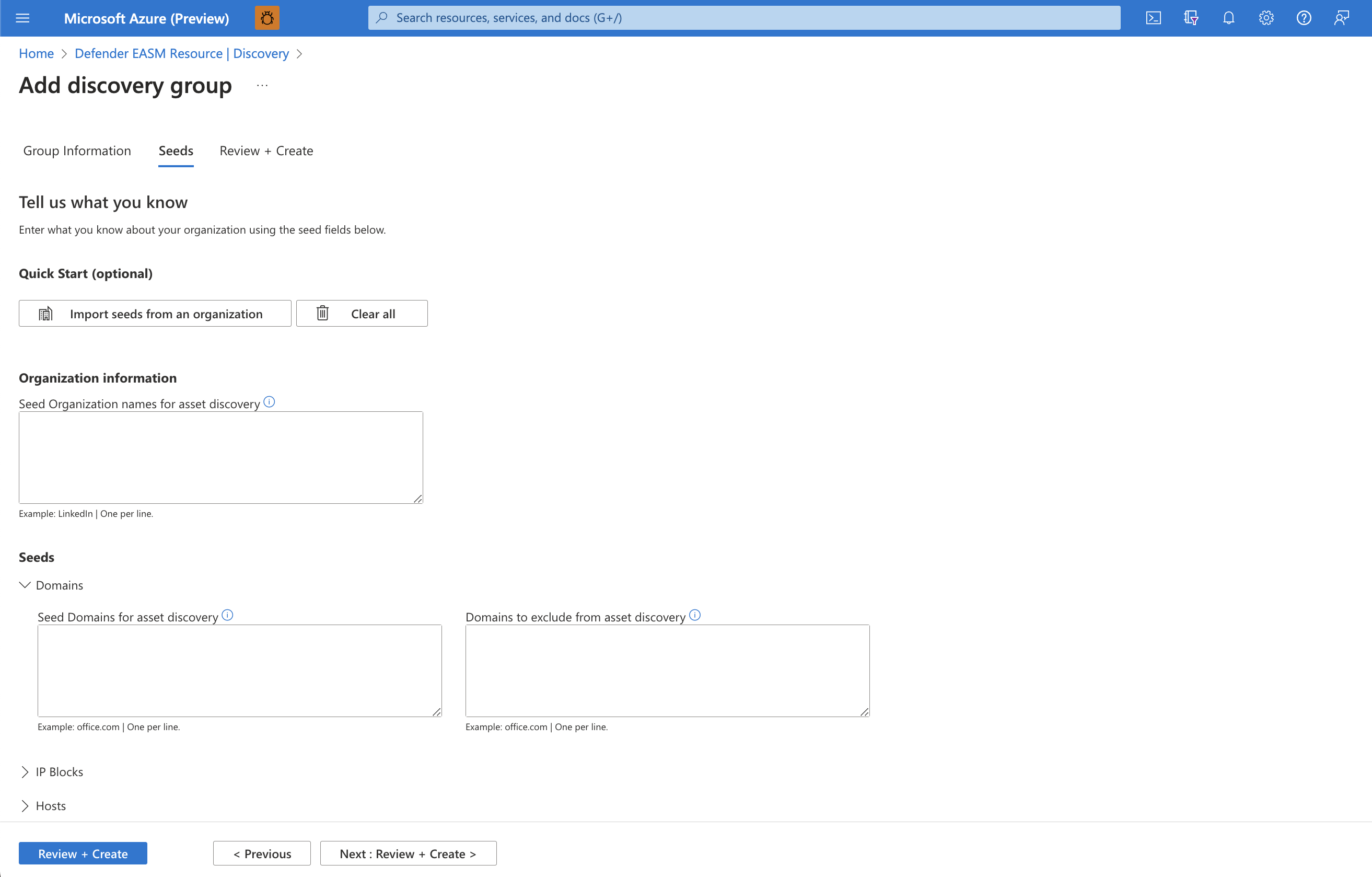The height and width of the screenshot is (877, 1372).
Task: Click the Seed Domains for asset discovery field
Action: (x=239, y=671)
